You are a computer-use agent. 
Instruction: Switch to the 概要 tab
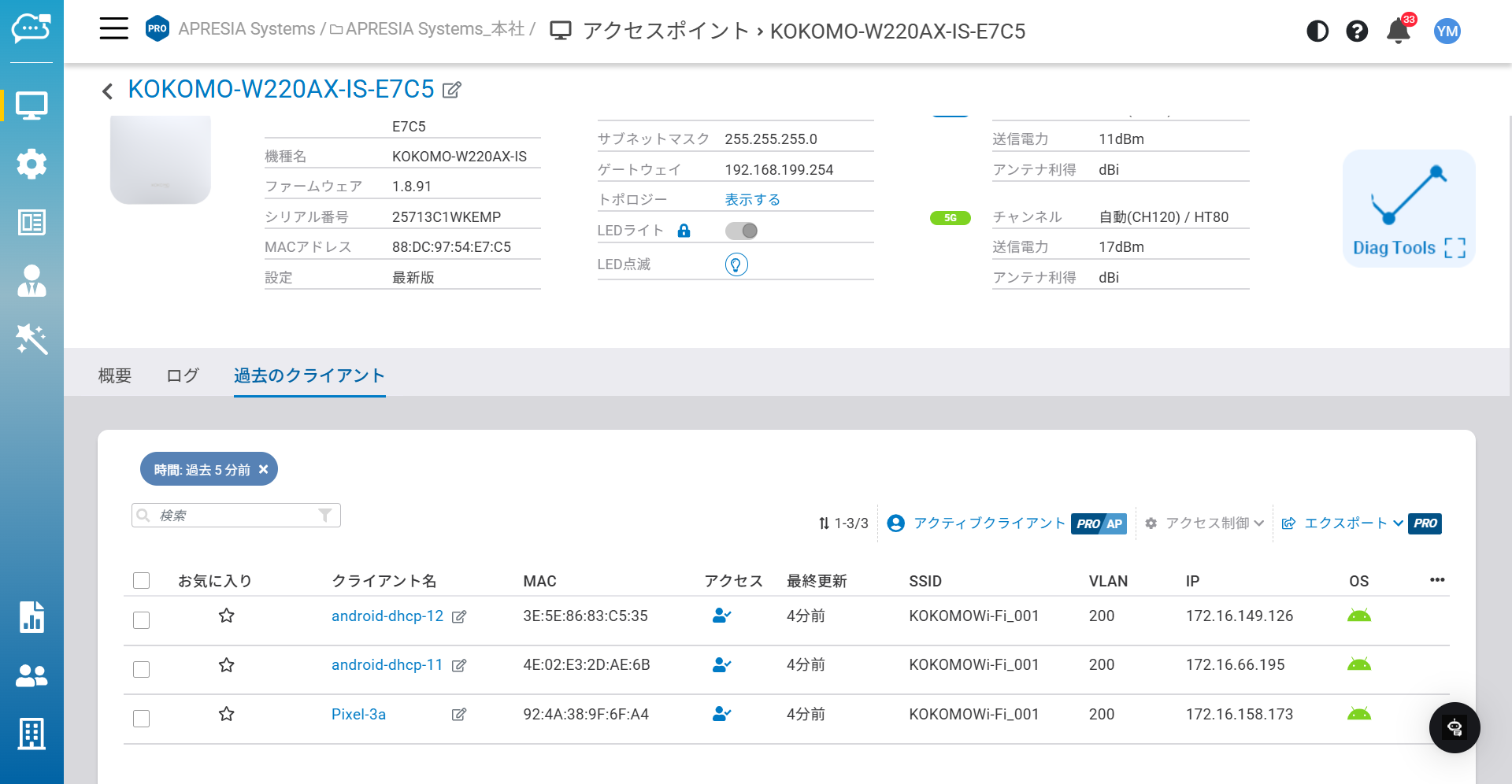pos(115,375)
